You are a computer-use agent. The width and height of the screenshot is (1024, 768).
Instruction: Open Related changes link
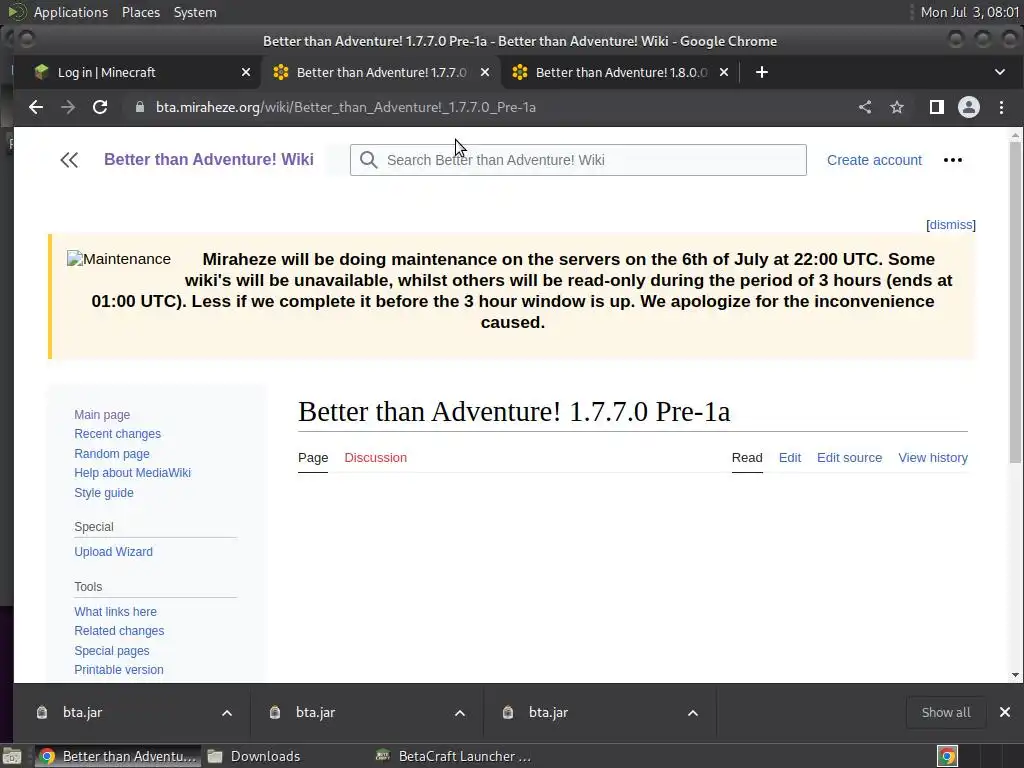pyautogui.click(x=119, y=631)
